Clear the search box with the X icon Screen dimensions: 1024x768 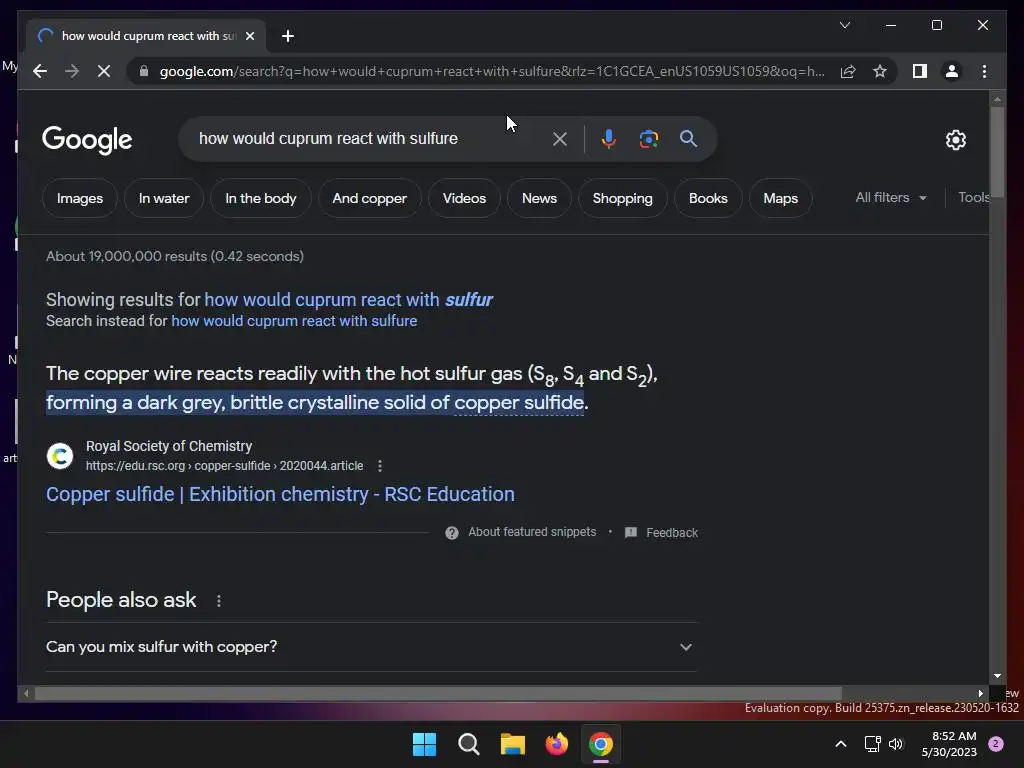(560, 138)
